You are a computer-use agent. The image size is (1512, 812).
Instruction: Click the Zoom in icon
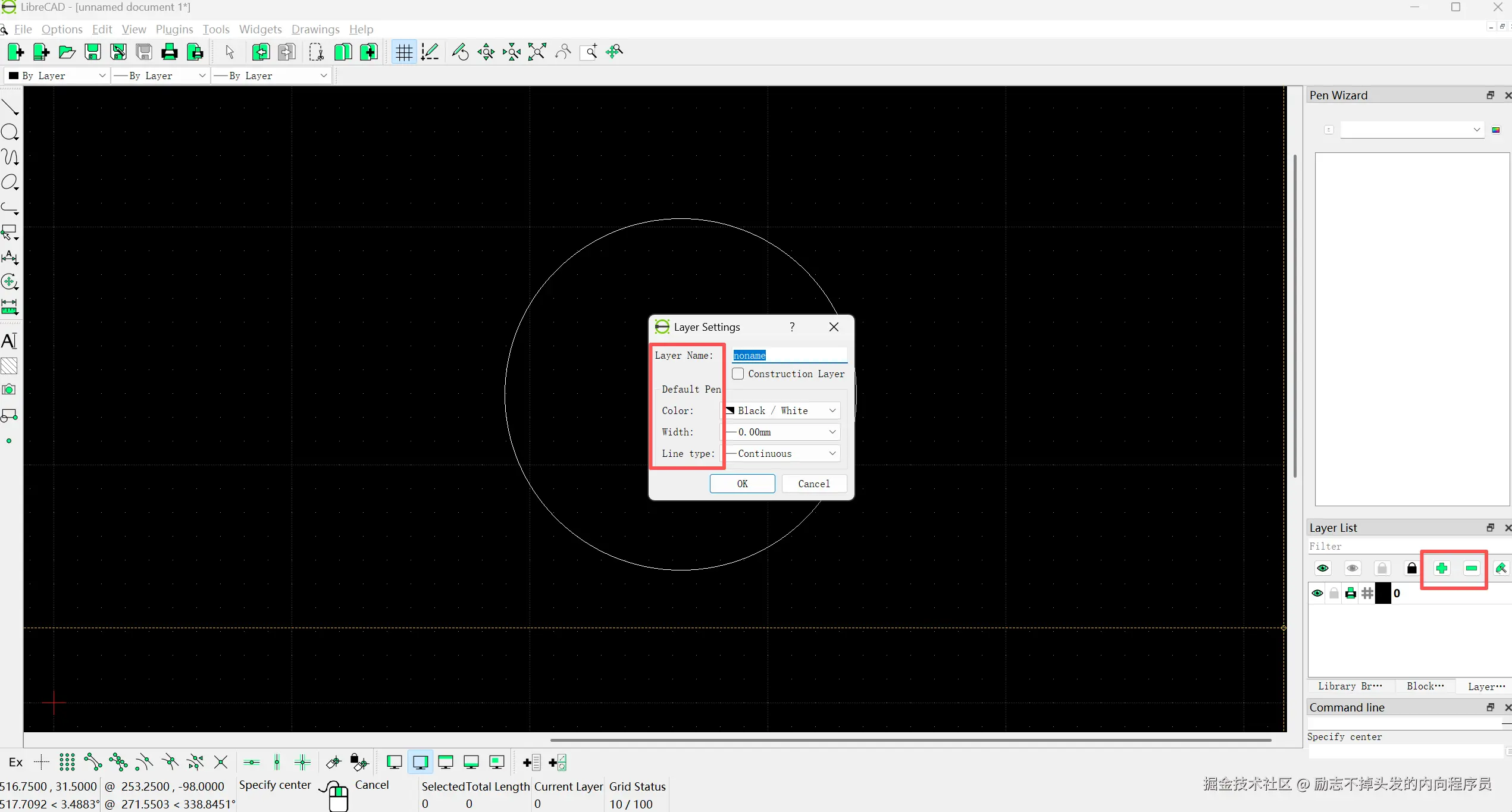(x=486, y=52)
